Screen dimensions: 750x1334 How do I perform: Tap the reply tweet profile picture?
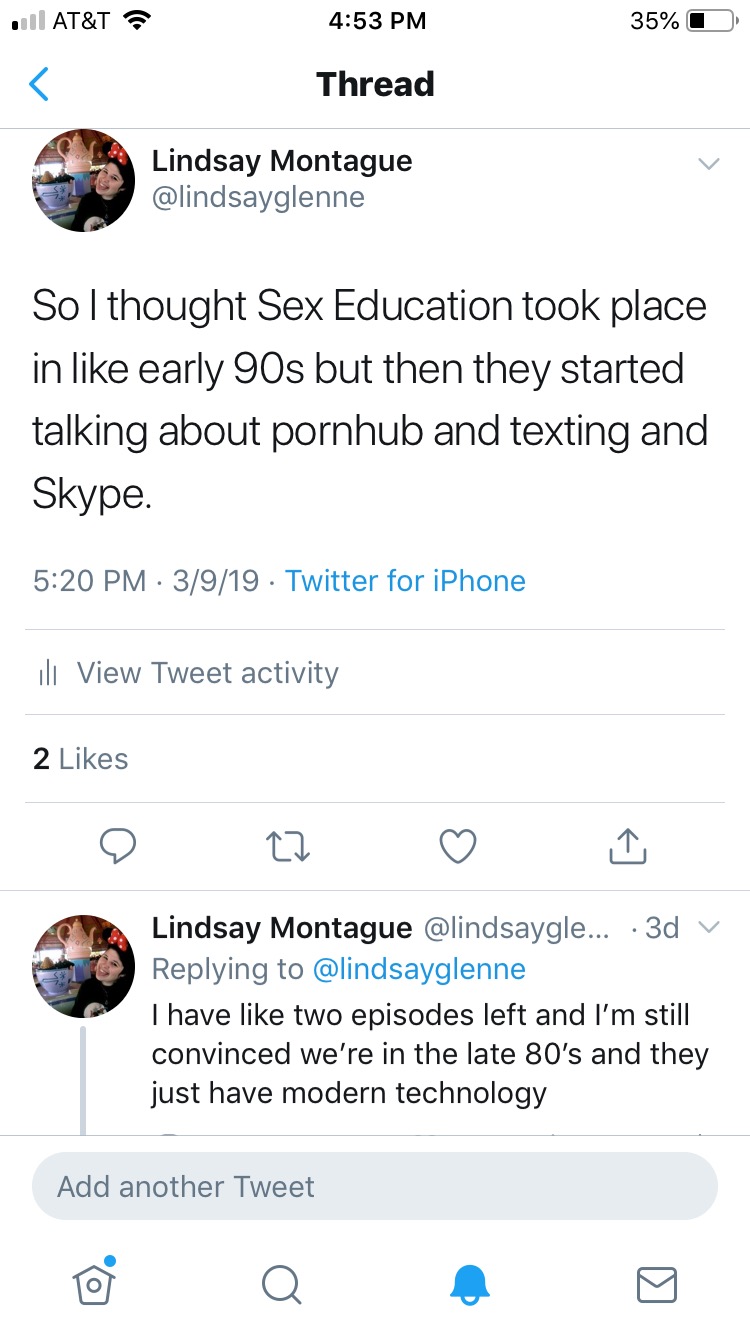(x=84, y=966)
